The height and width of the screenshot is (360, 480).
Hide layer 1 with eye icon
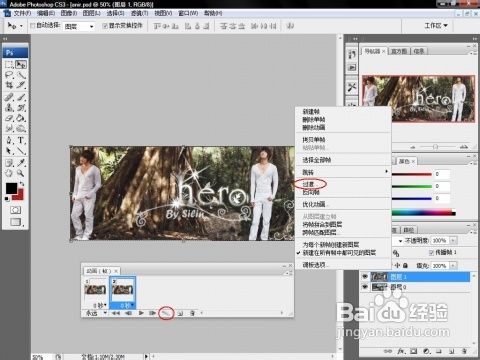365,276
